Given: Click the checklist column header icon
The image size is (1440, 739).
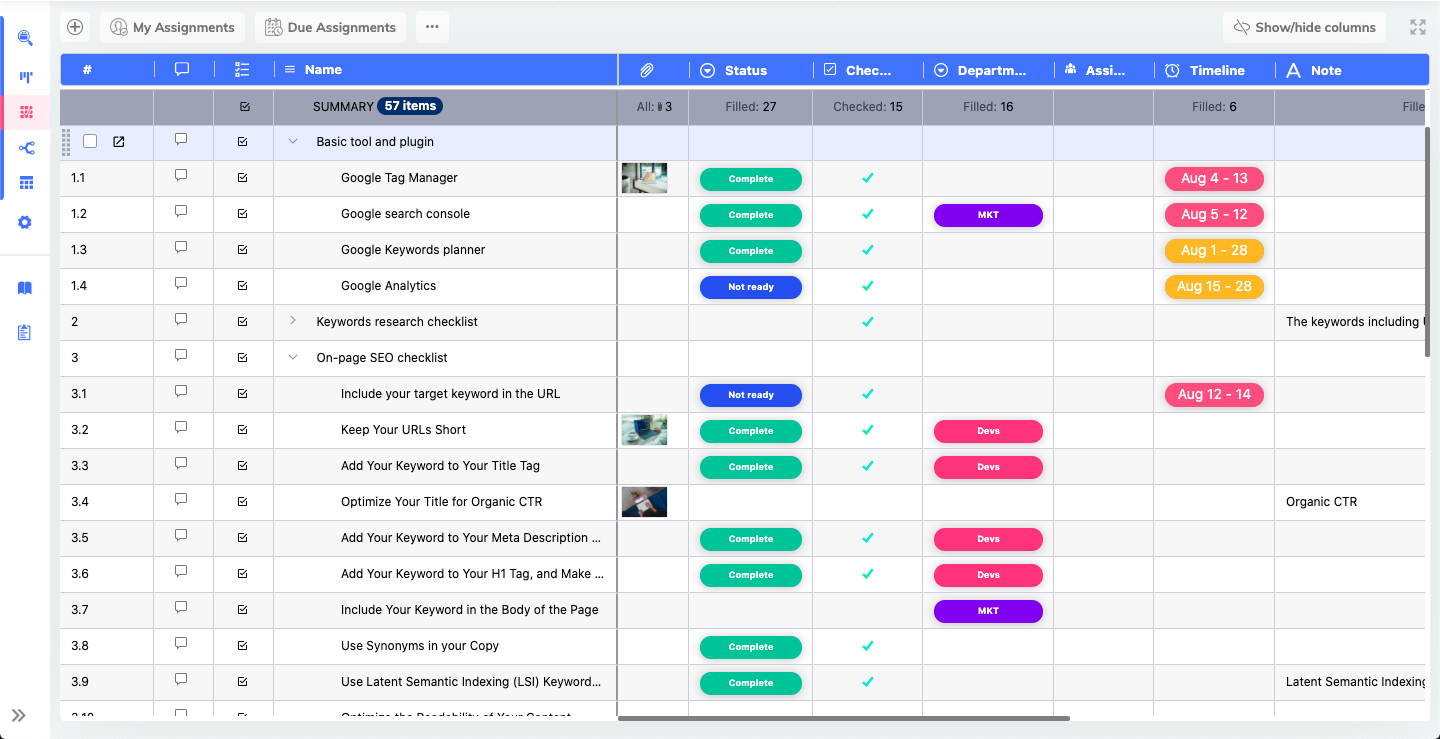Looking at the screenshot, I should [242, 69].
